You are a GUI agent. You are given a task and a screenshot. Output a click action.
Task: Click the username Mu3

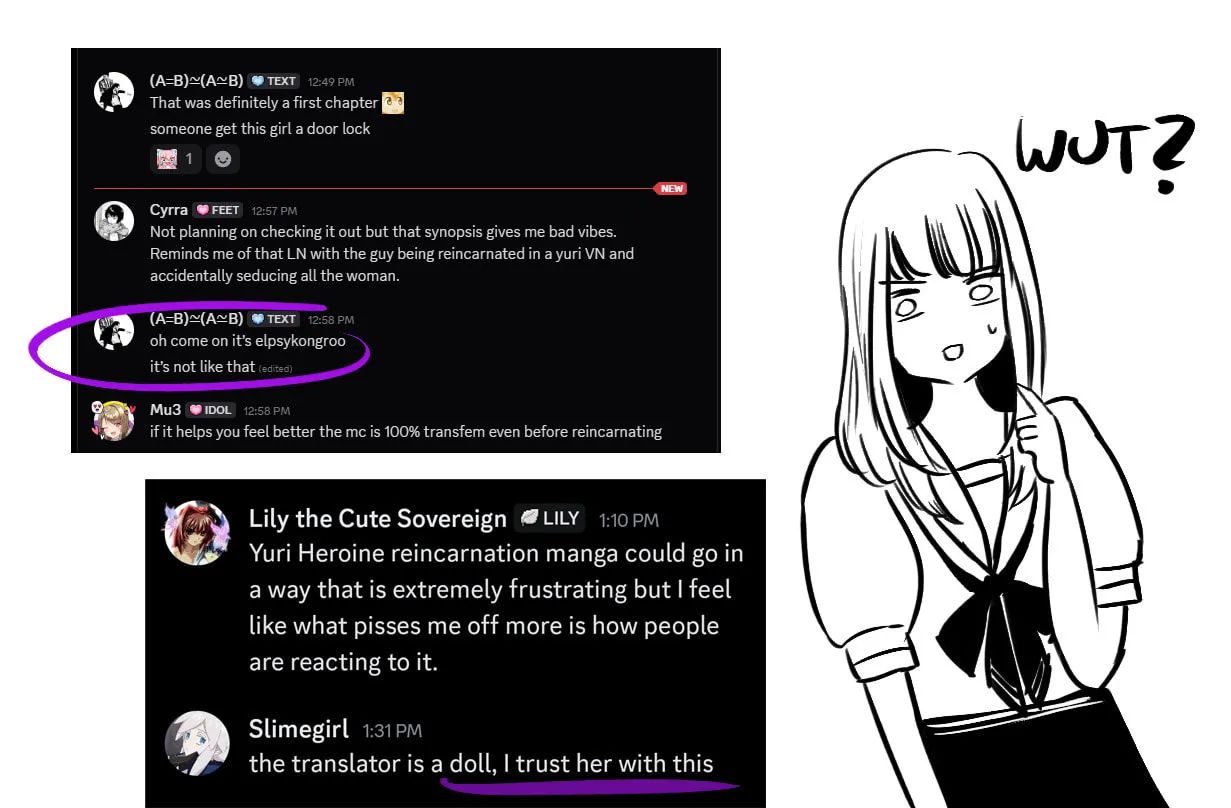(x=165, y=410)
